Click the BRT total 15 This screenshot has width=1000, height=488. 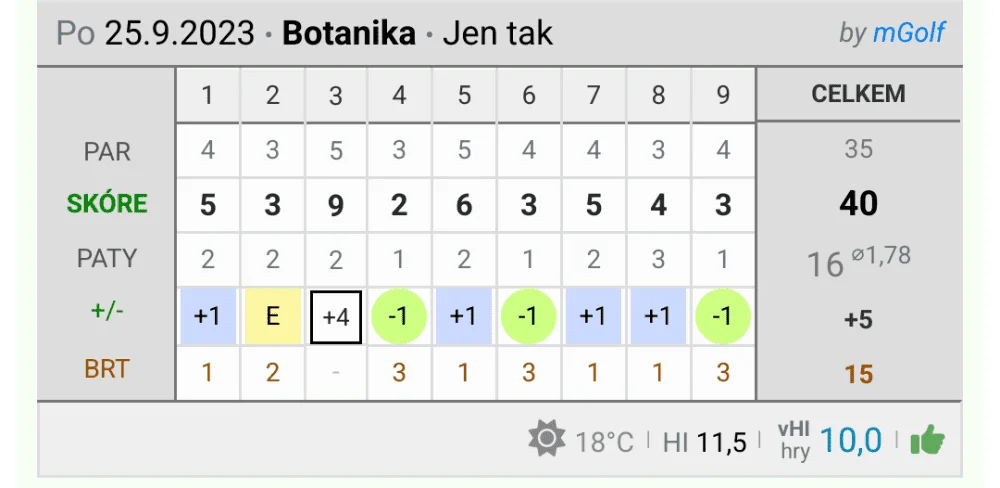coord(858,374)
